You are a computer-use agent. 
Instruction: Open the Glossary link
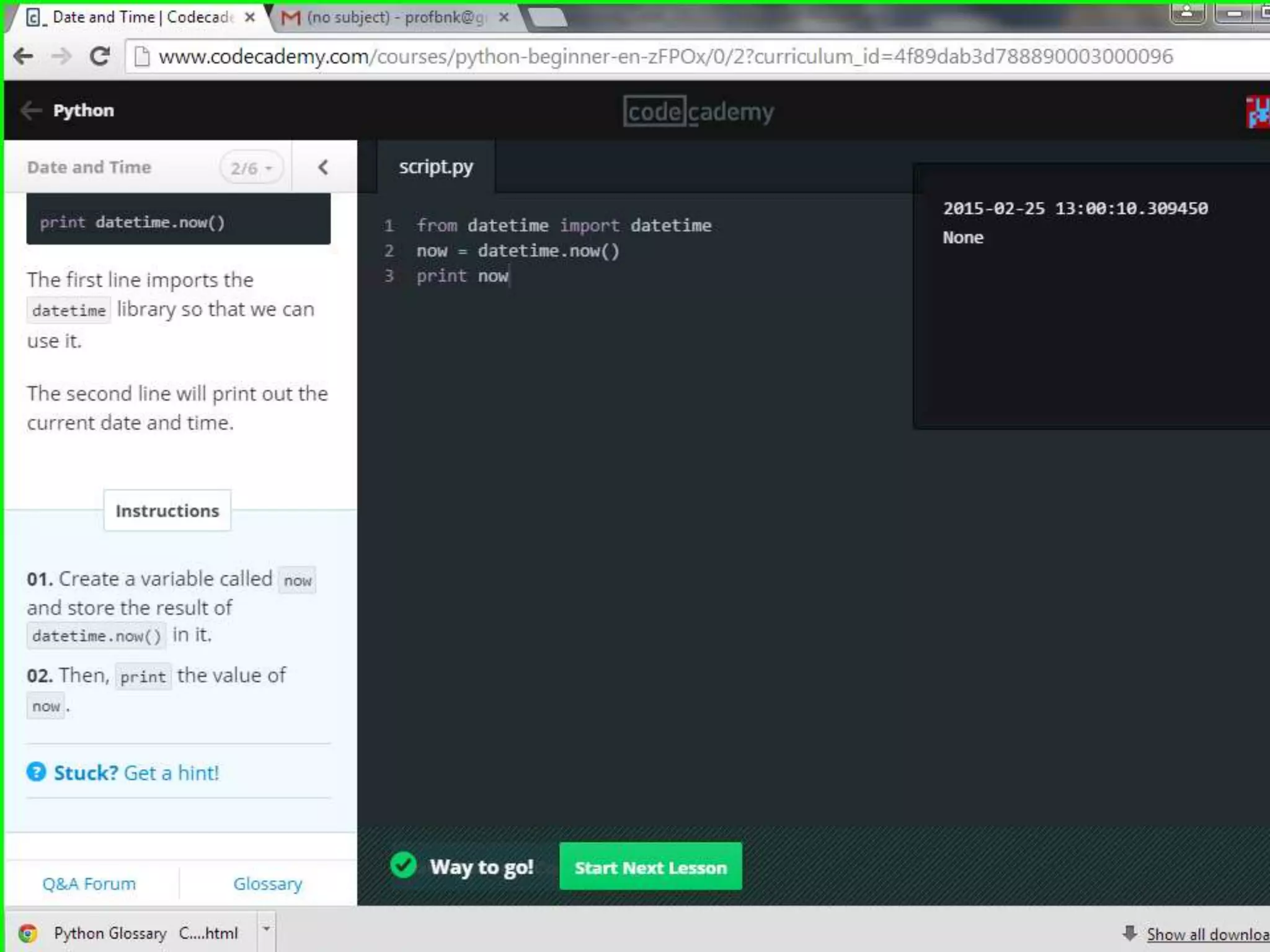[267, 883]
